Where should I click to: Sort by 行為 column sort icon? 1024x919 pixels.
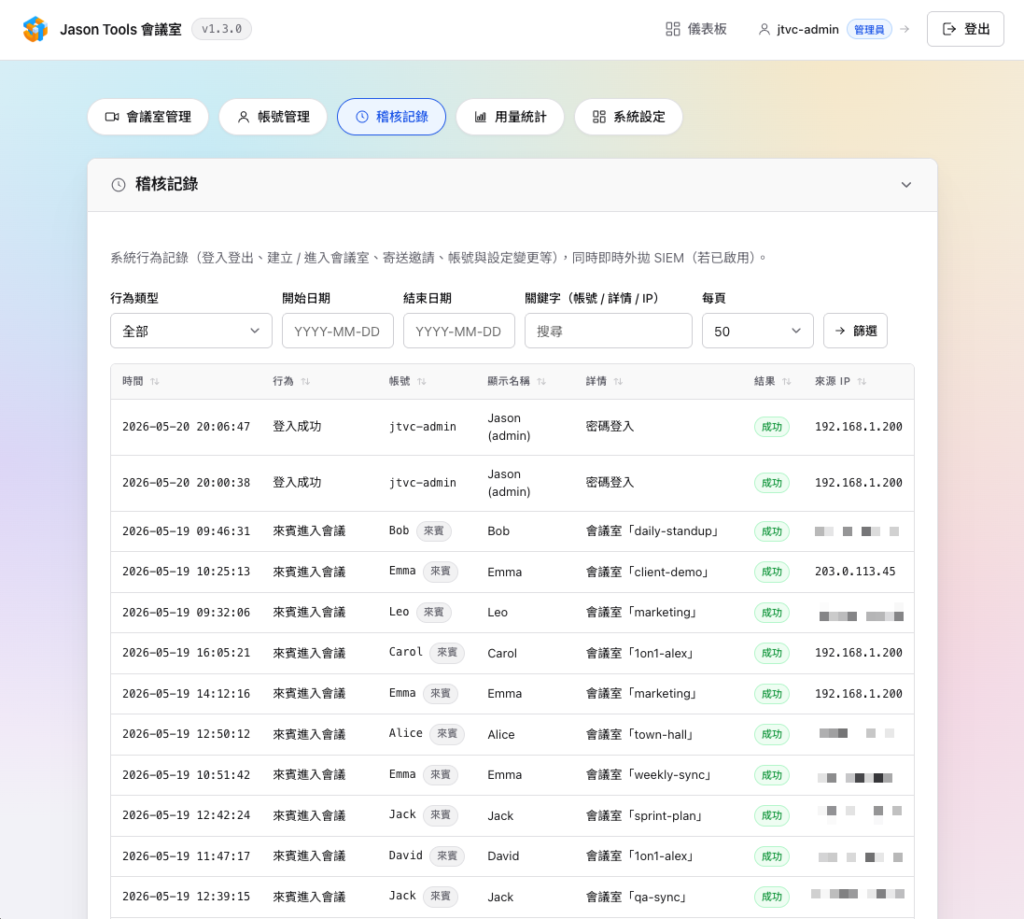tap(305, 381)
